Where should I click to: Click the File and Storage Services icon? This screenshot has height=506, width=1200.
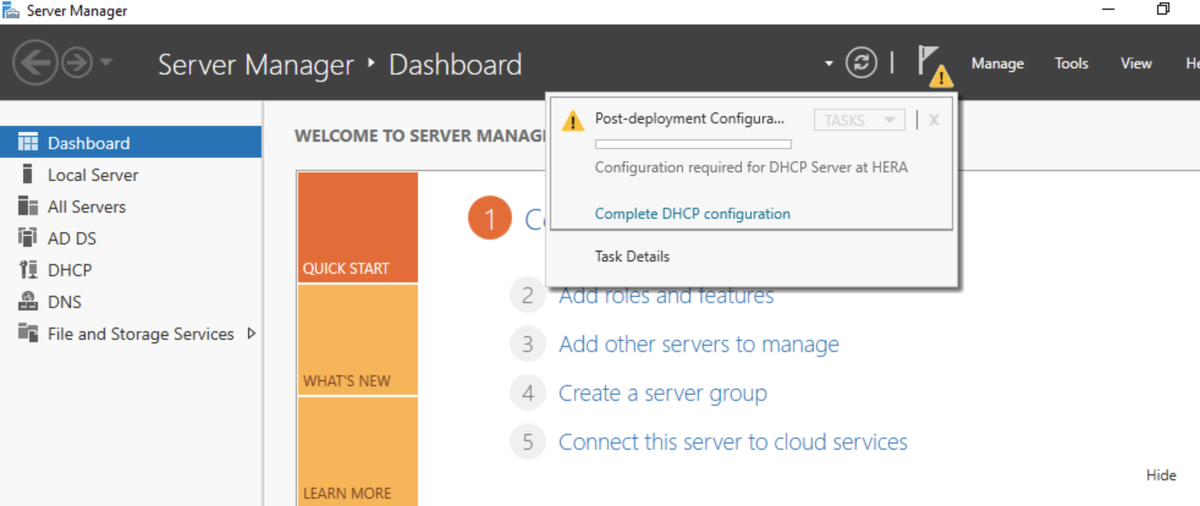(28, 333)
